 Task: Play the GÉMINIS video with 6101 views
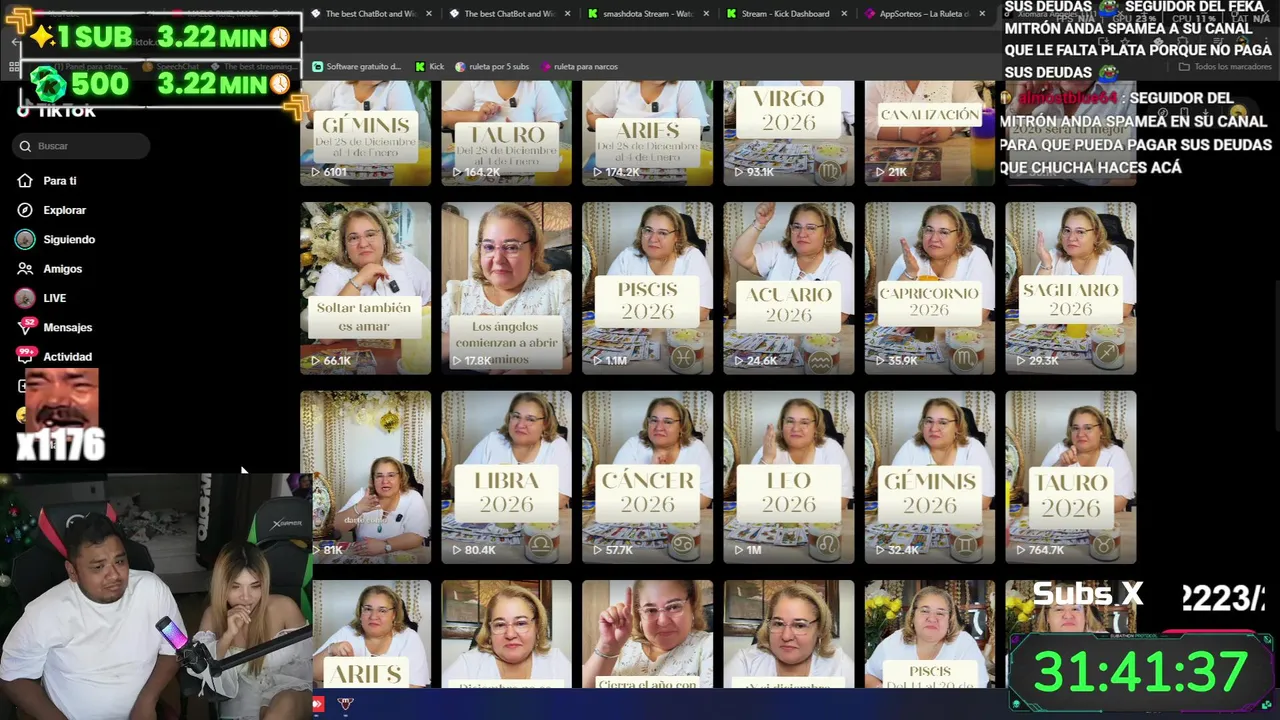(366, 133)
